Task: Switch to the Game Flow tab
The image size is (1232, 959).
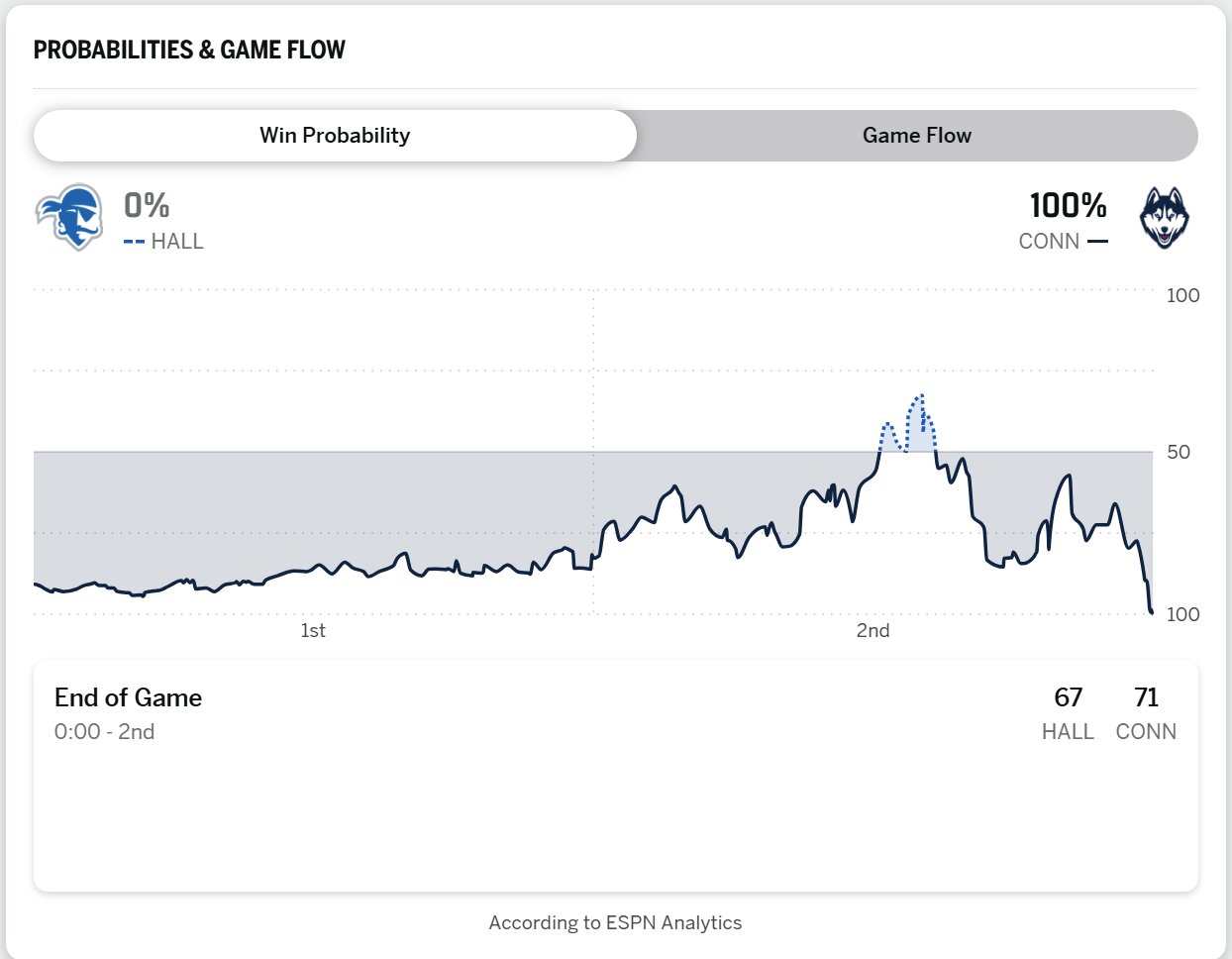Action: (916, 136)
